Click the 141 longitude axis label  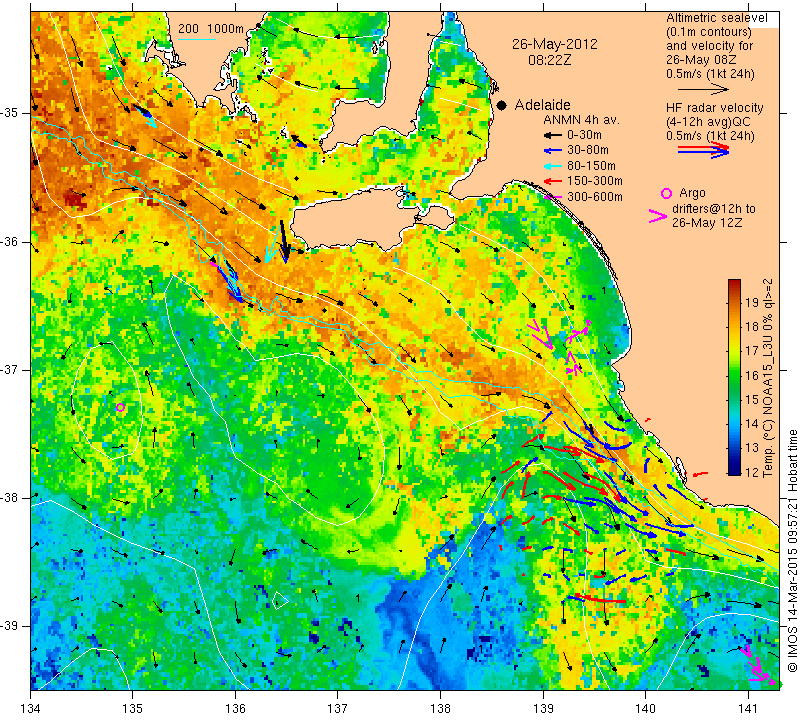click(x=748, y=708)
